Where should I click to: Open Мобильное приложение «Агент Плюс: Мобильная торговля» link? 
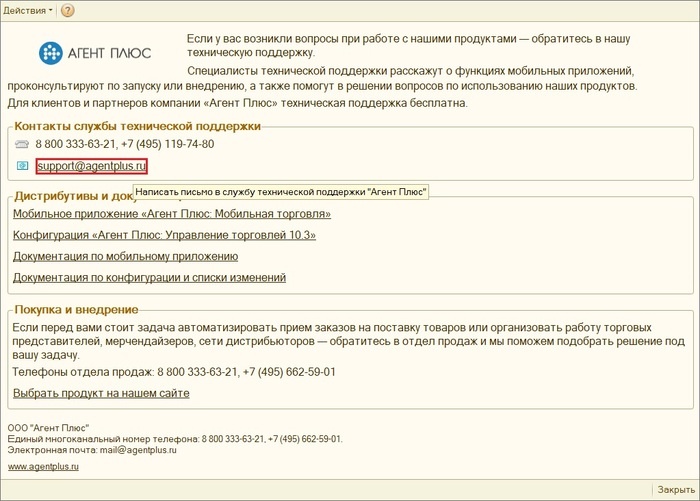point(172,214)
